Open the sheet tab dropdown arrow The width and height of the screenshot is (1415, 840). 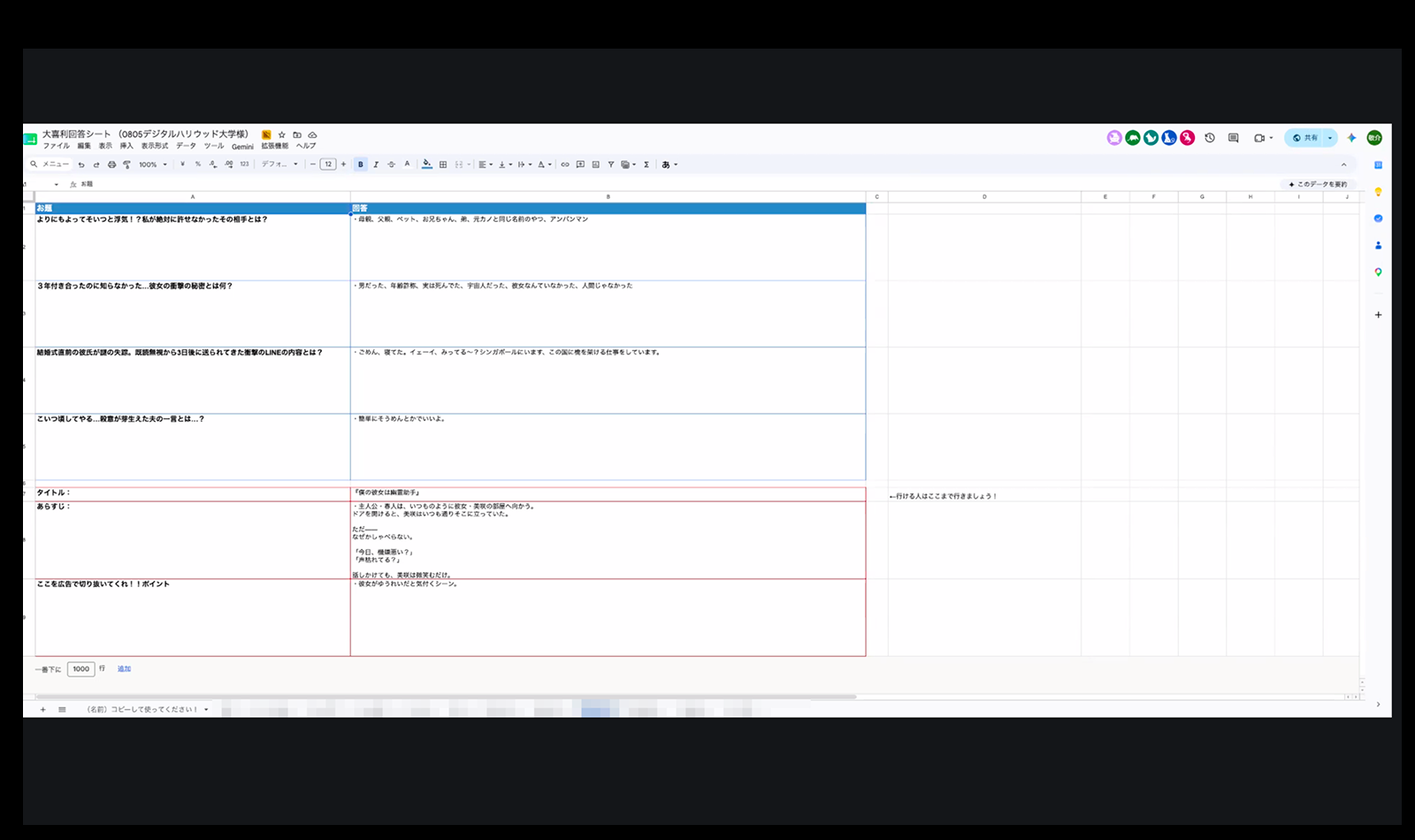(206, 709)
